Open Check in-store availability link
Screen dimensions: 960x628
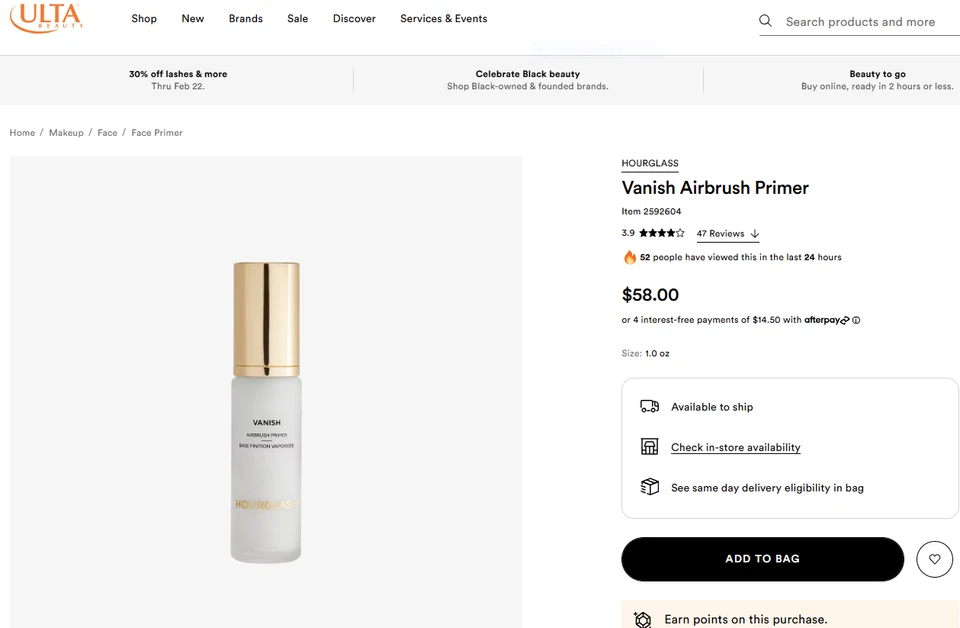pyautogui.click(x=735, y=447)
